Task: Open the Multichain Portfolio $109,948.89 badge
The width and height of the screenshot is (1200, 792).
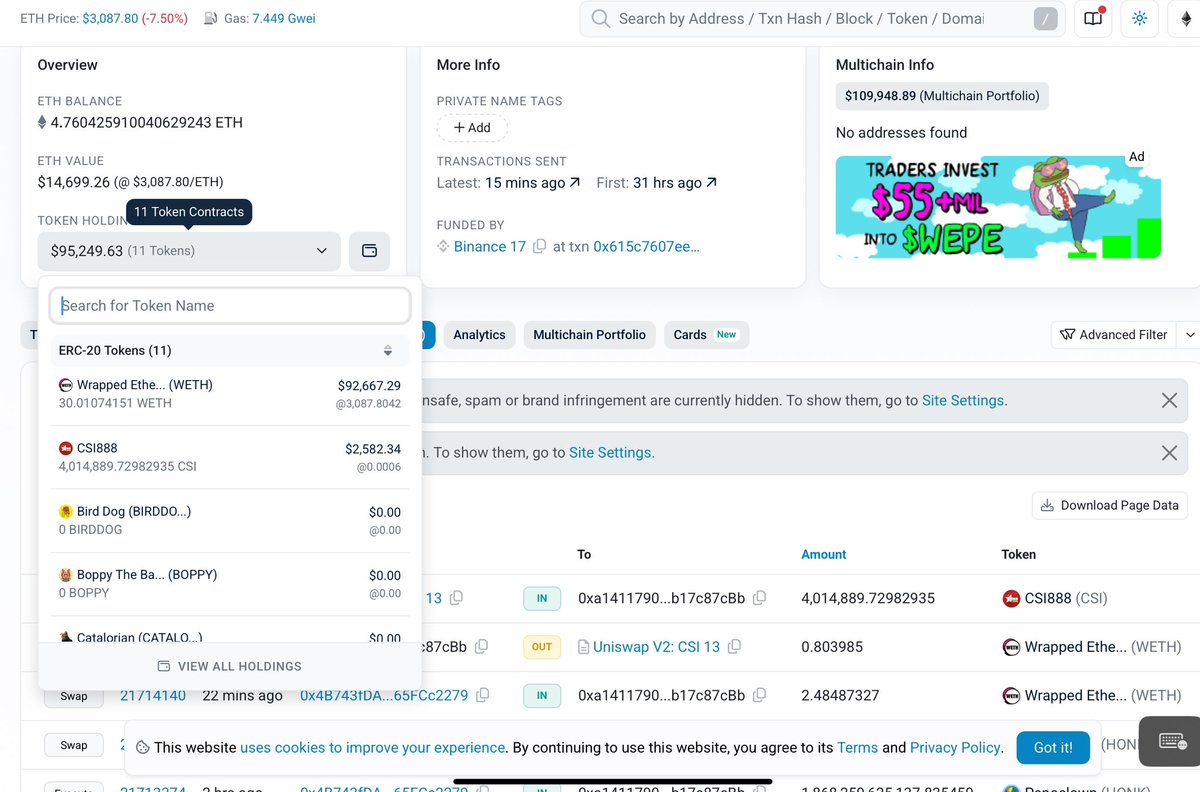Action: pos(942,96)
